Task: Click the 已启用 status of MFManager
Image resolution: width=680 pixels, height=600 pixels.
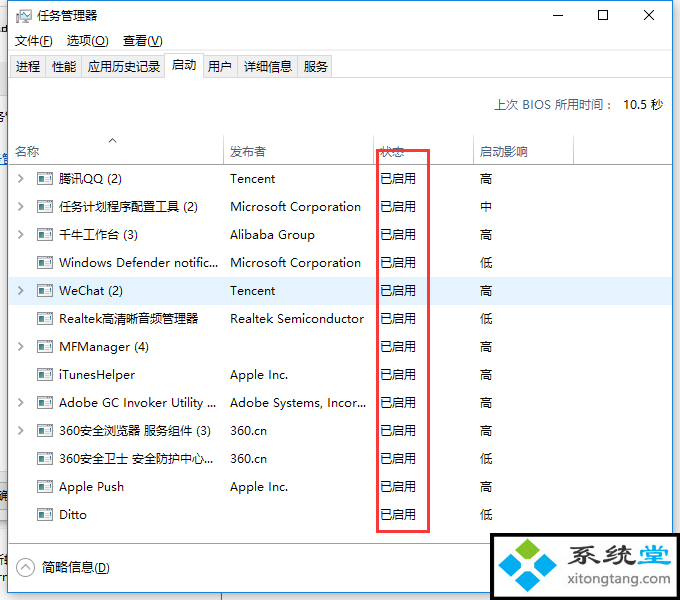Action: pos(398,347)
